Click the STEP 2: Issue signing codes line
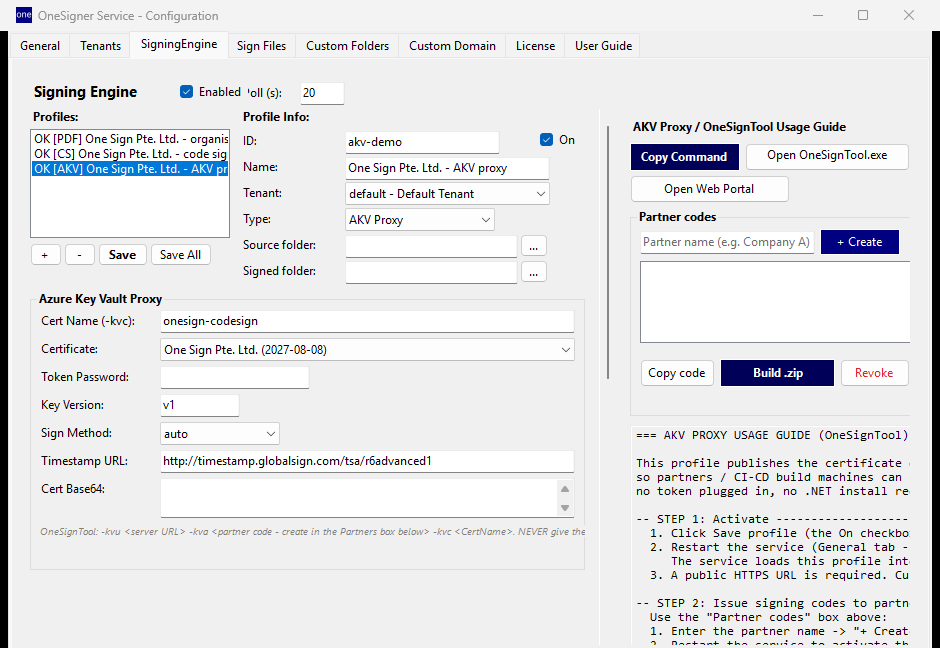This screenshot has height=648, width=940. (772, 603)
